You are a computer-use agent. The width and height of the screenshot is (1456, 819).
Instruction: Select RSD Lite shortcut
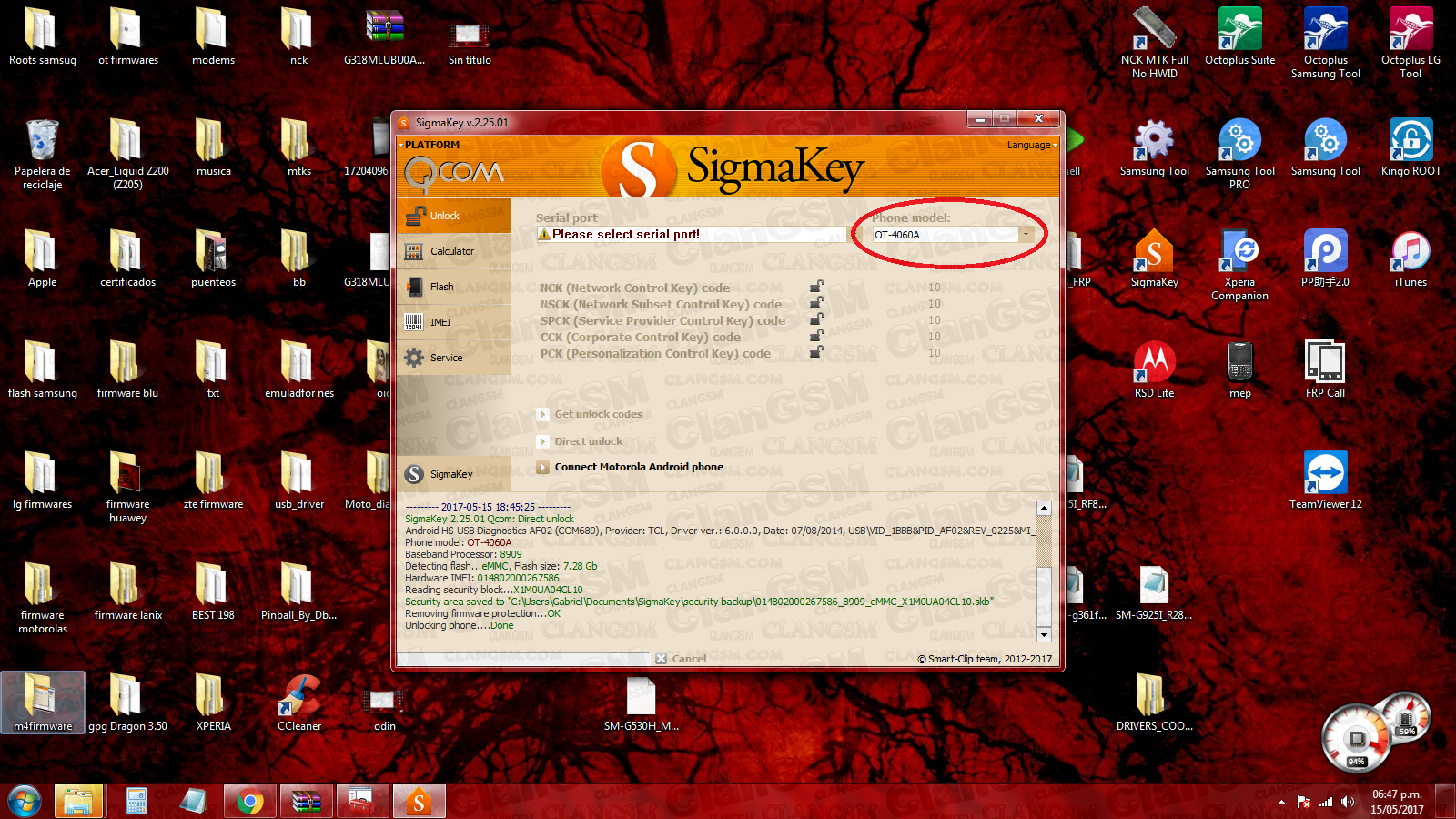point(1154,369)
